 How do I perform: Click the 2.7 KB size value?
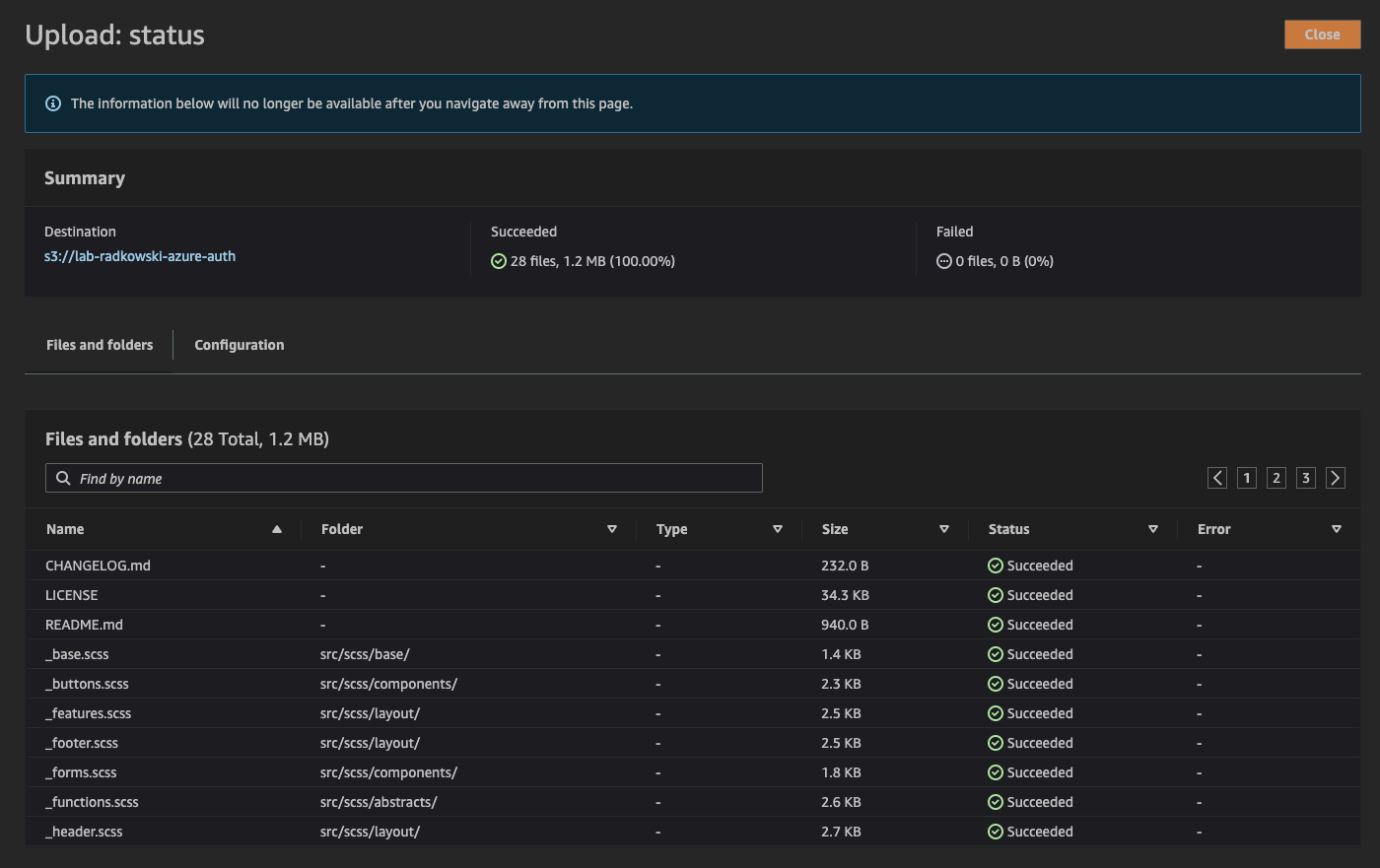(841, 832)
